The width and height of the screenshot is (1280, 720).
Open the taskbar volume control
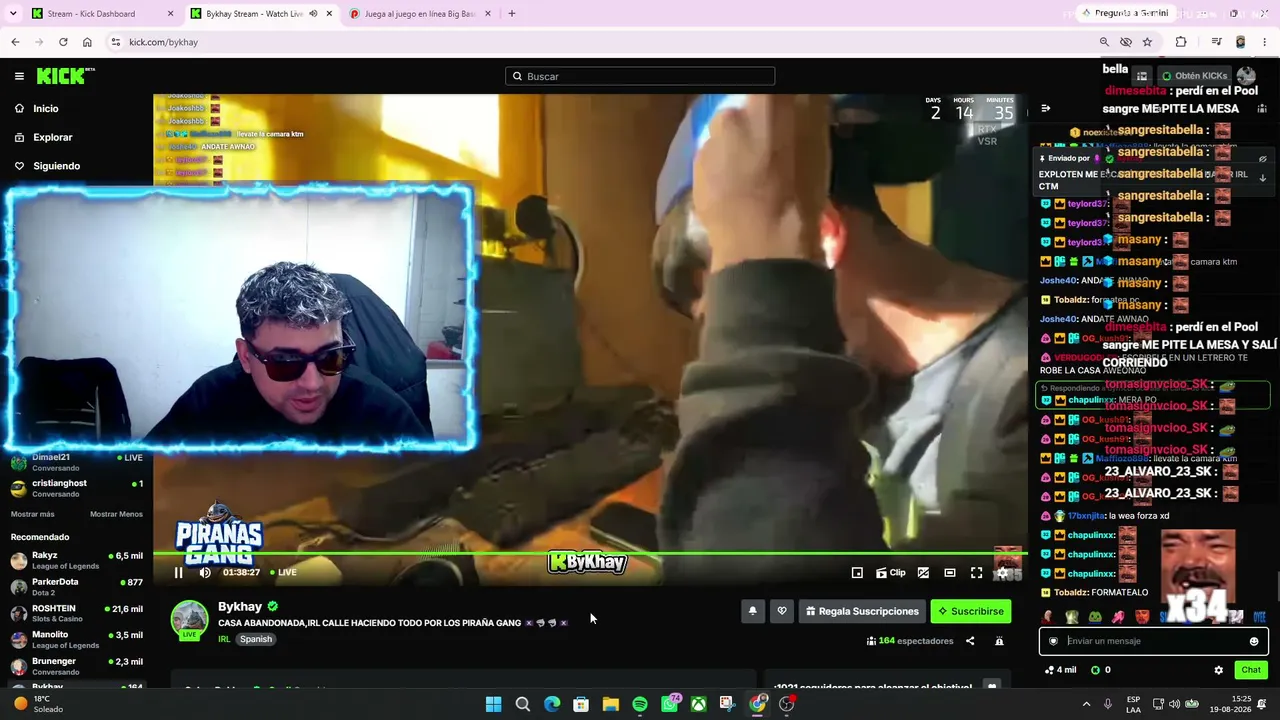(x=1175, y=704)
